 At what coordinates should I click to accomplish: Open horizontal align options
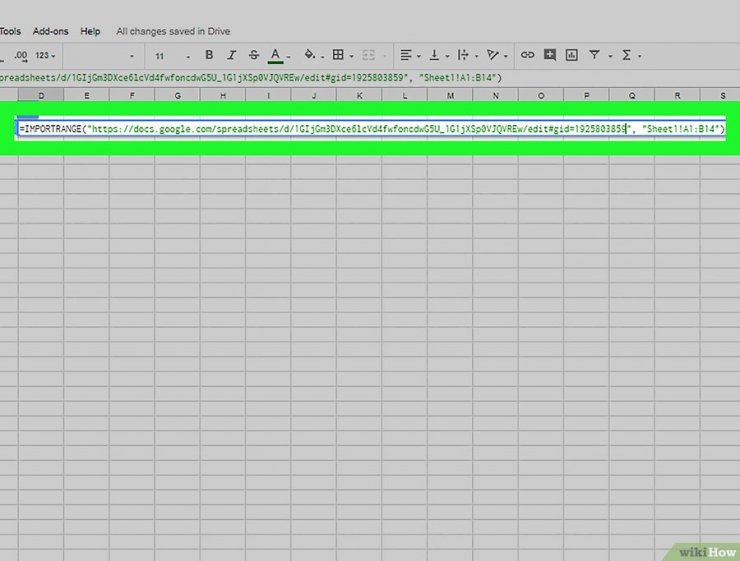406,55
